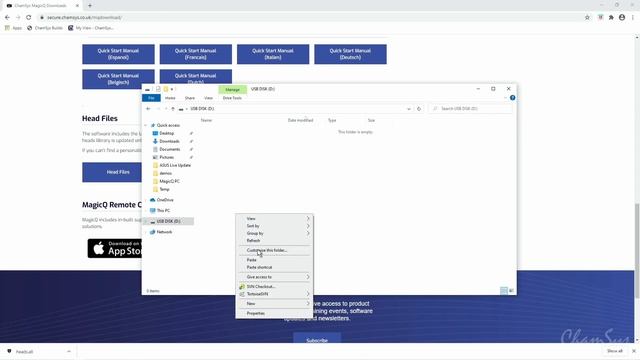
Task: Open the TortoiseSVN submenu
Action: 274,294
